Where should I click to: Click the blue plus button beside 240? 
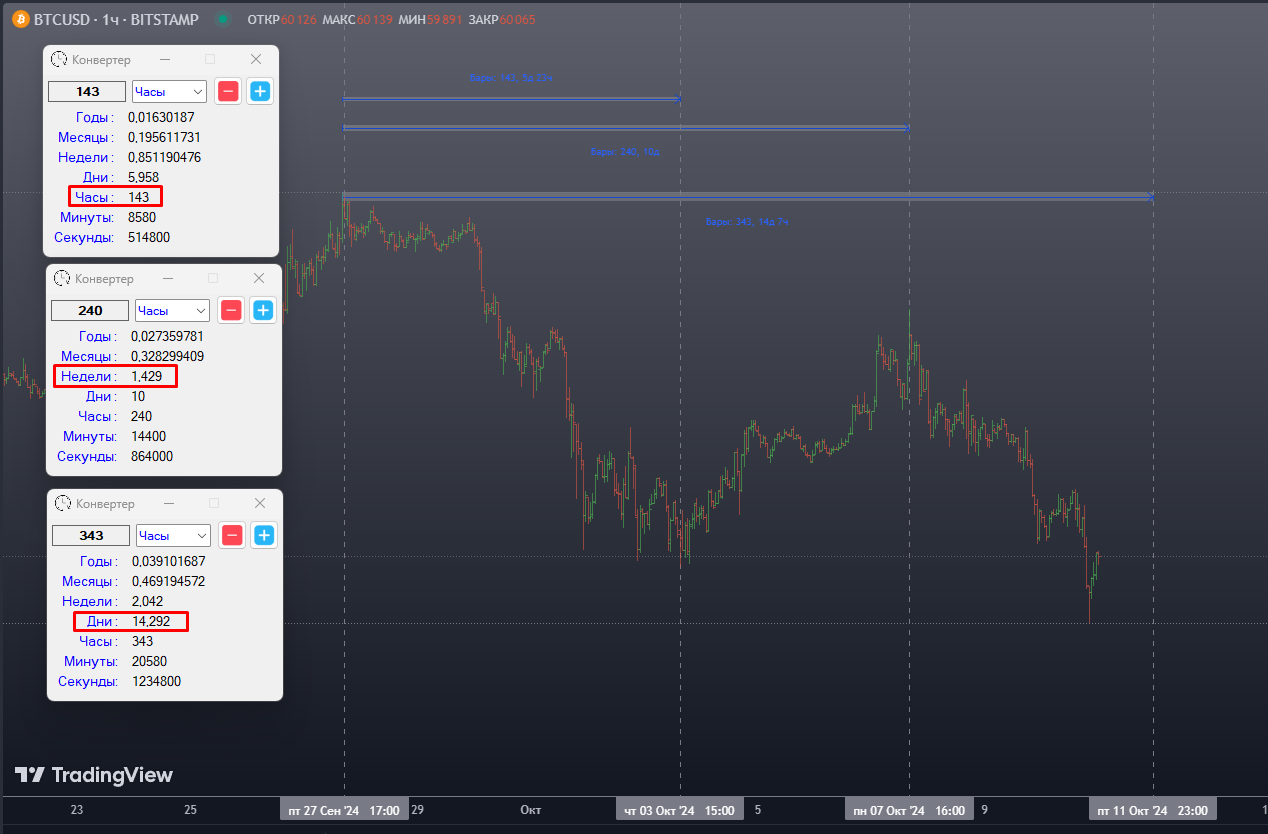263,310
